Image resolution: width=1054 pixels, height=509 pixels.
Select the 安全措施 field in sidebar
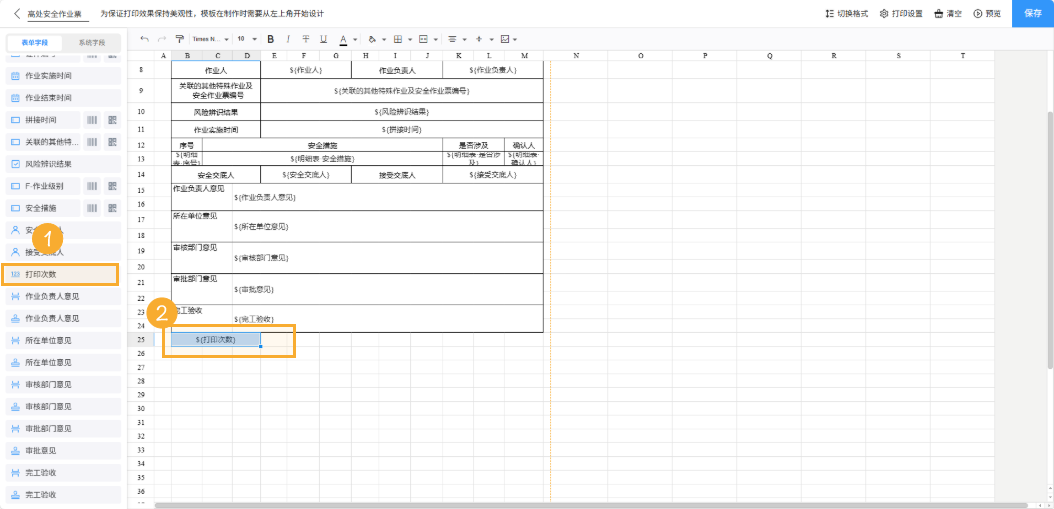(43, 208)
